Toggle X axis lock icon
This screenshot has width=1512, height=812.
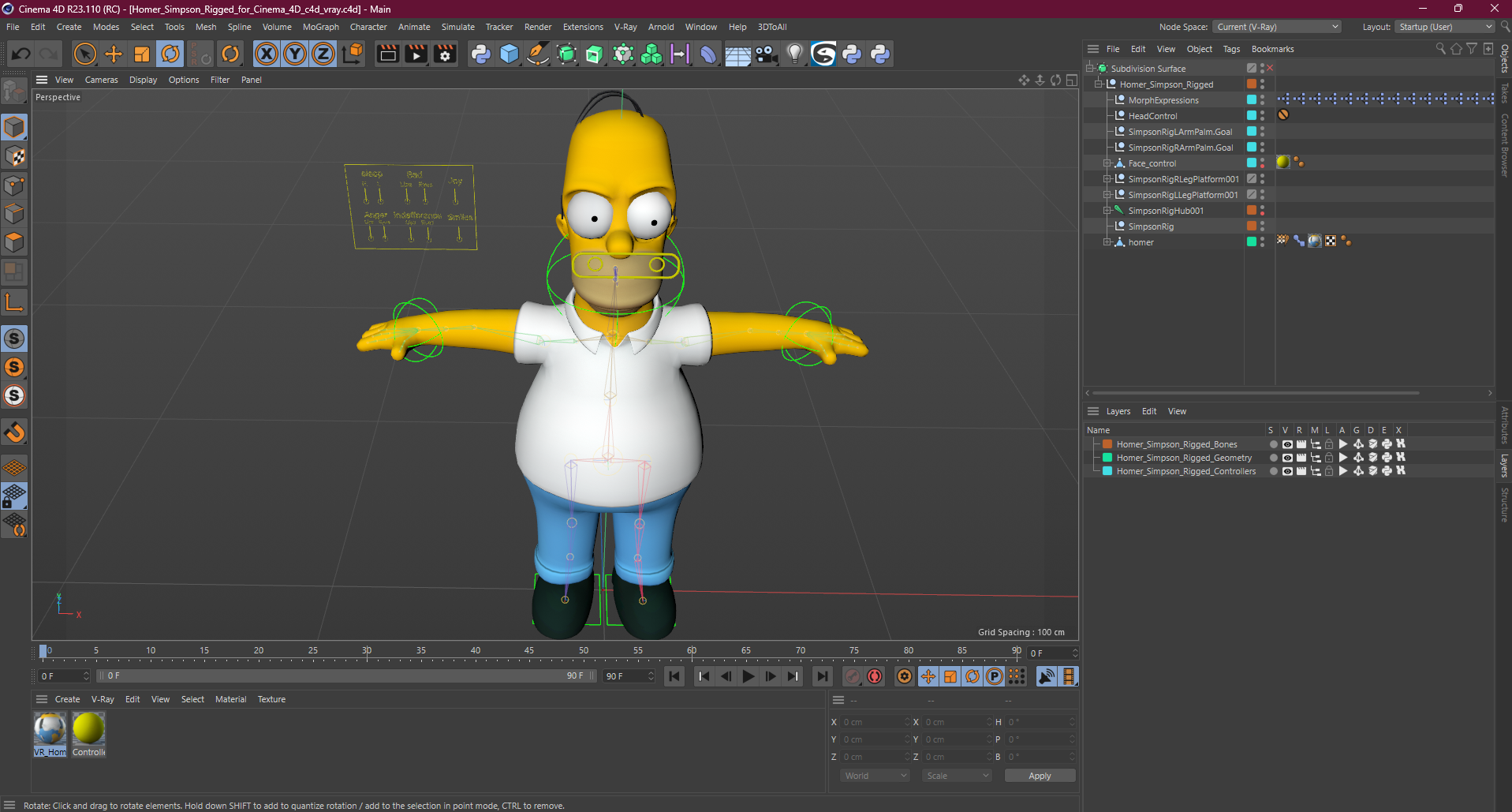267,54
